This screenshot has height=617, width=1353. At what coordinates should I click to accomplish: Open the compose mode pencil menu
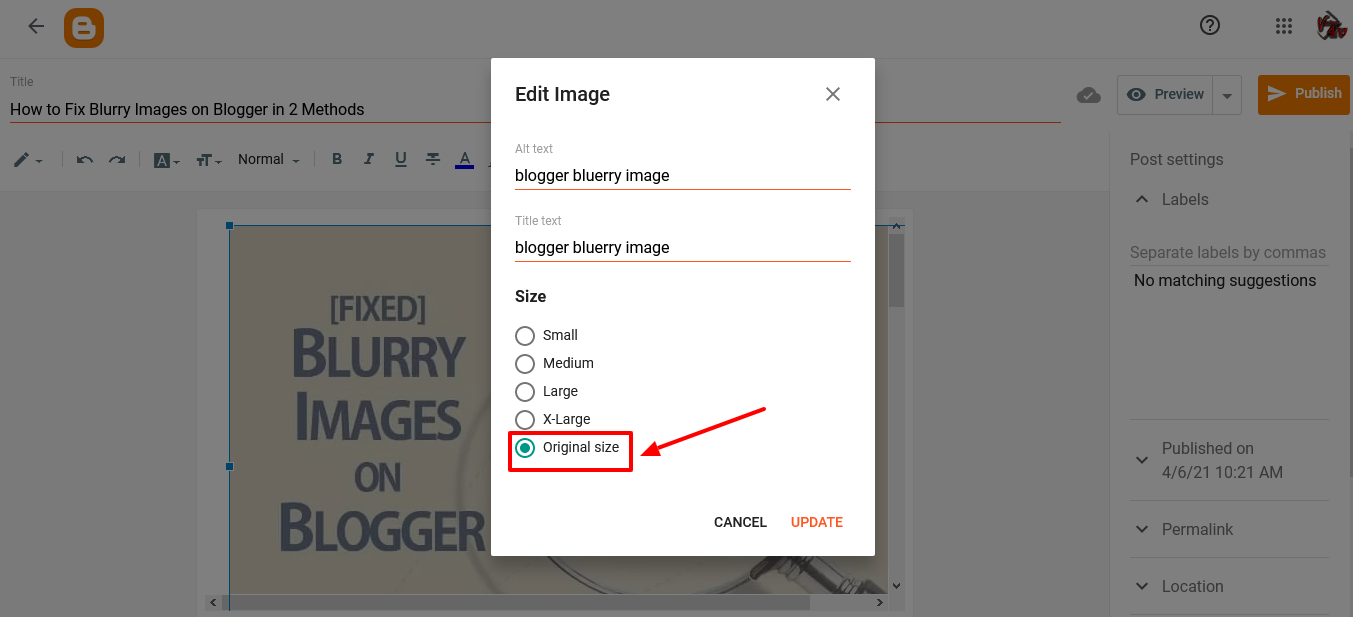coord(27,160)
